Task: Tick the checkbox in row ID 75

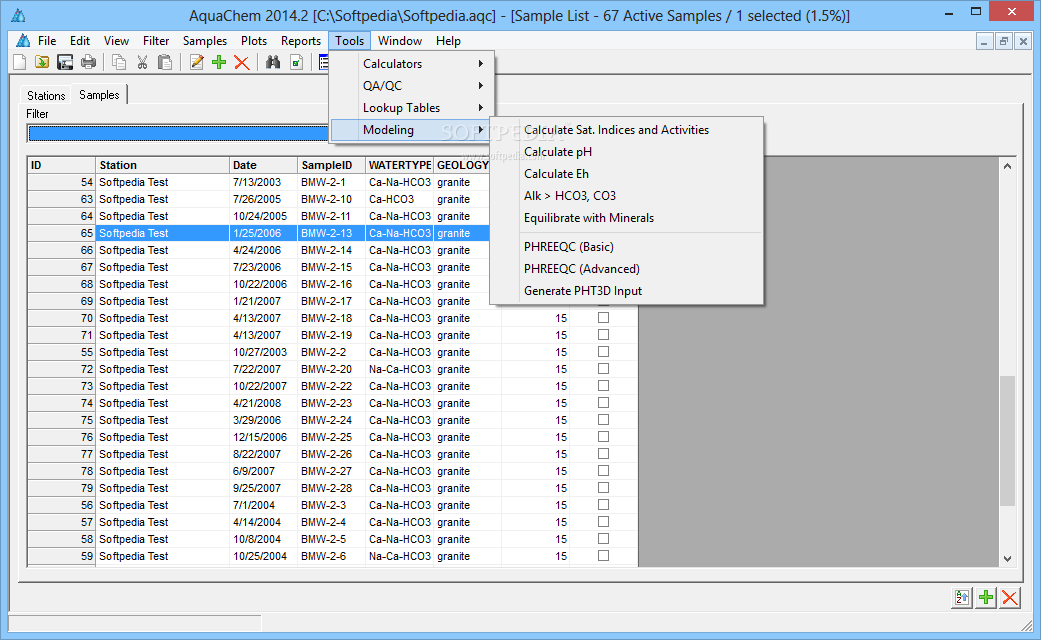Action: pos(603,420)
